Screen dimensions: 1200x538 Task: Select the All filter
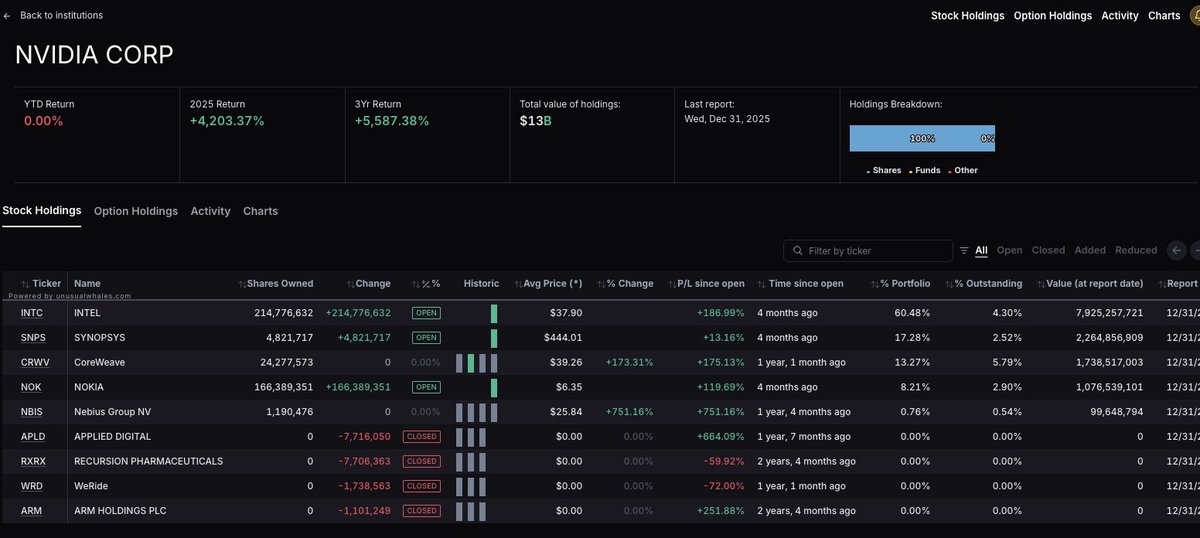point(982,251)
